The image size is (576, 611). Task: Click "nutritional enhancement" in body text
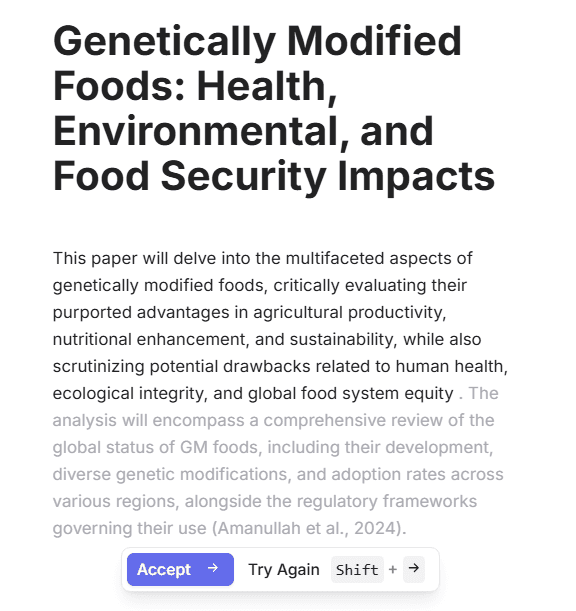(x=149, y=339)
